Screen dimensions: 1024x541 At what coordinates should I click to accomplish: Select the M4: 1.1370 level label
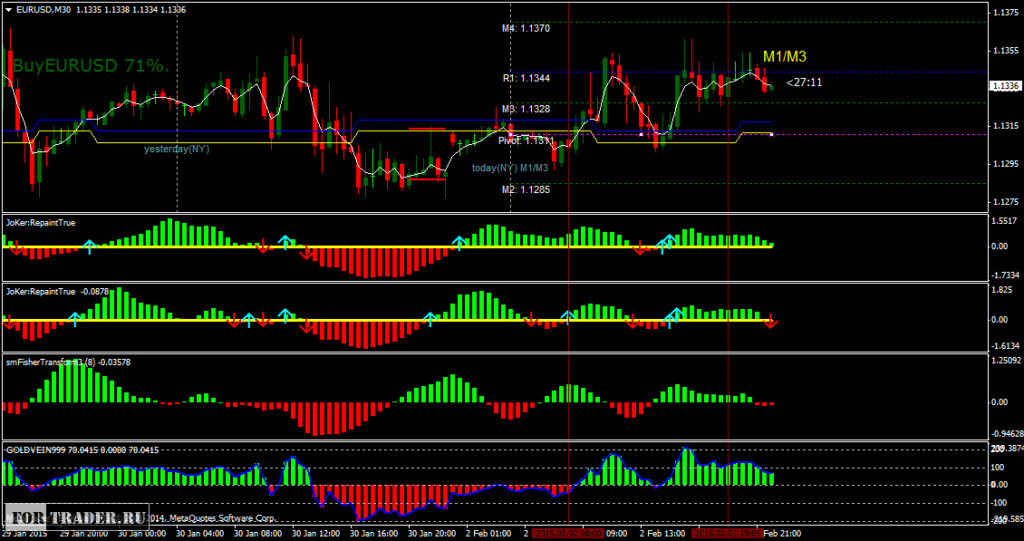tap(526, 29)
